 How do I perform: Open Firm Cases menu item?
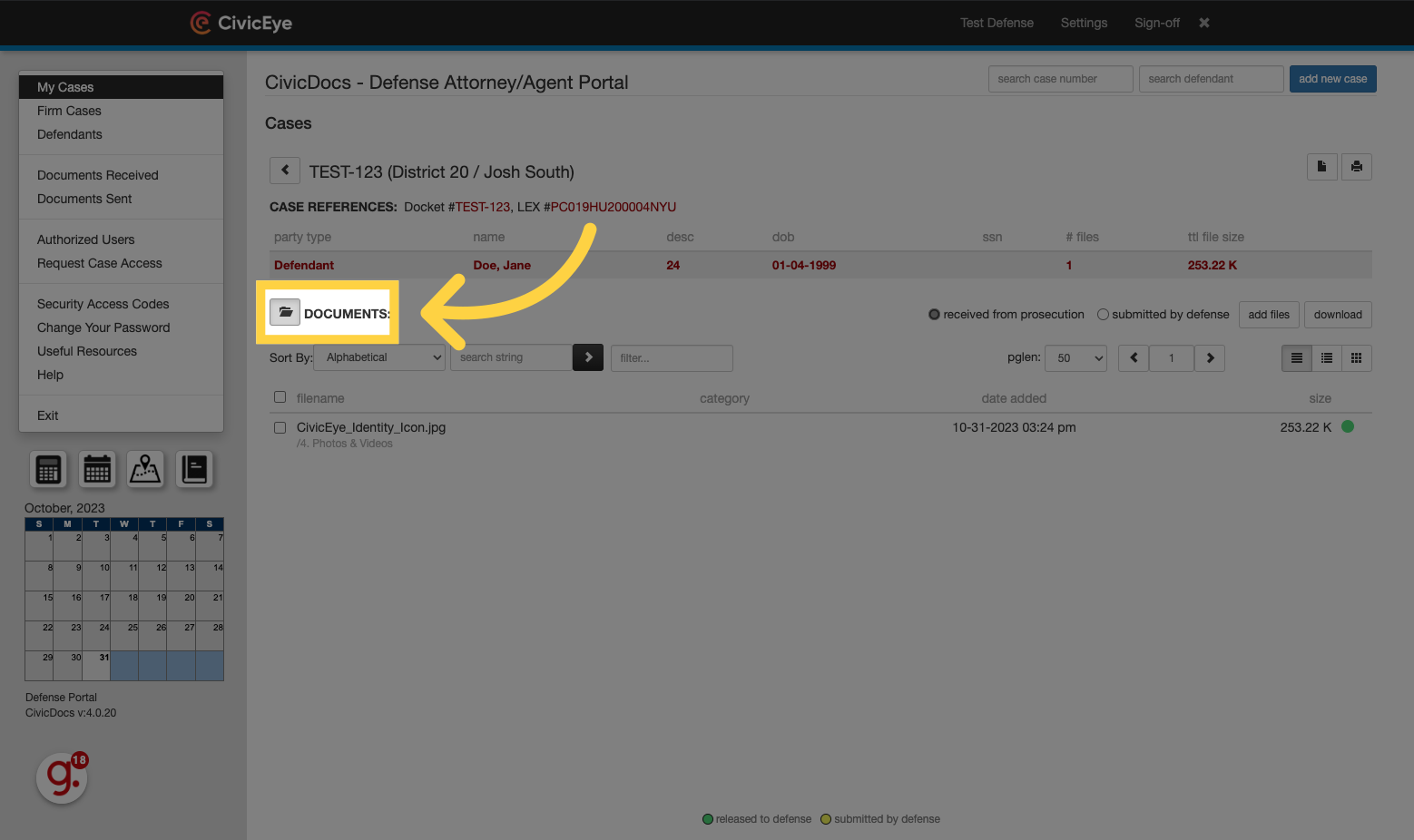tap(121, 111)
